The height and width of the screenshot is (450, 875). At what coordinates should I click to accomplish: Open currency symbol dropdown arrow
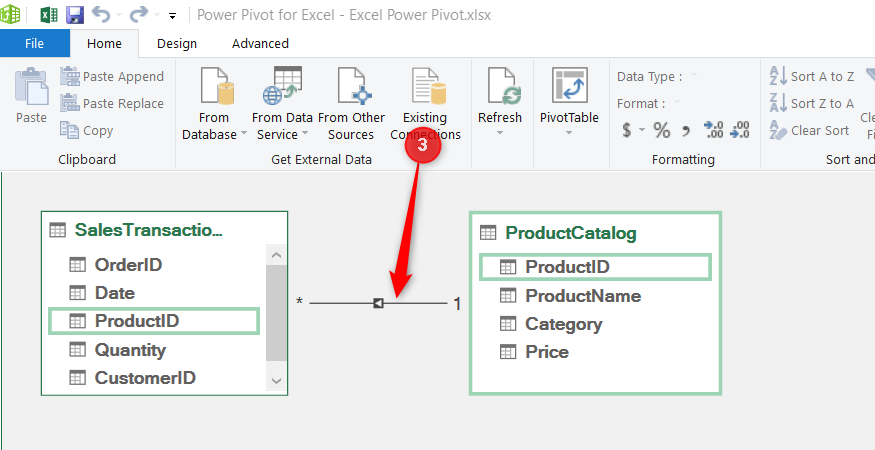point(642,131)
